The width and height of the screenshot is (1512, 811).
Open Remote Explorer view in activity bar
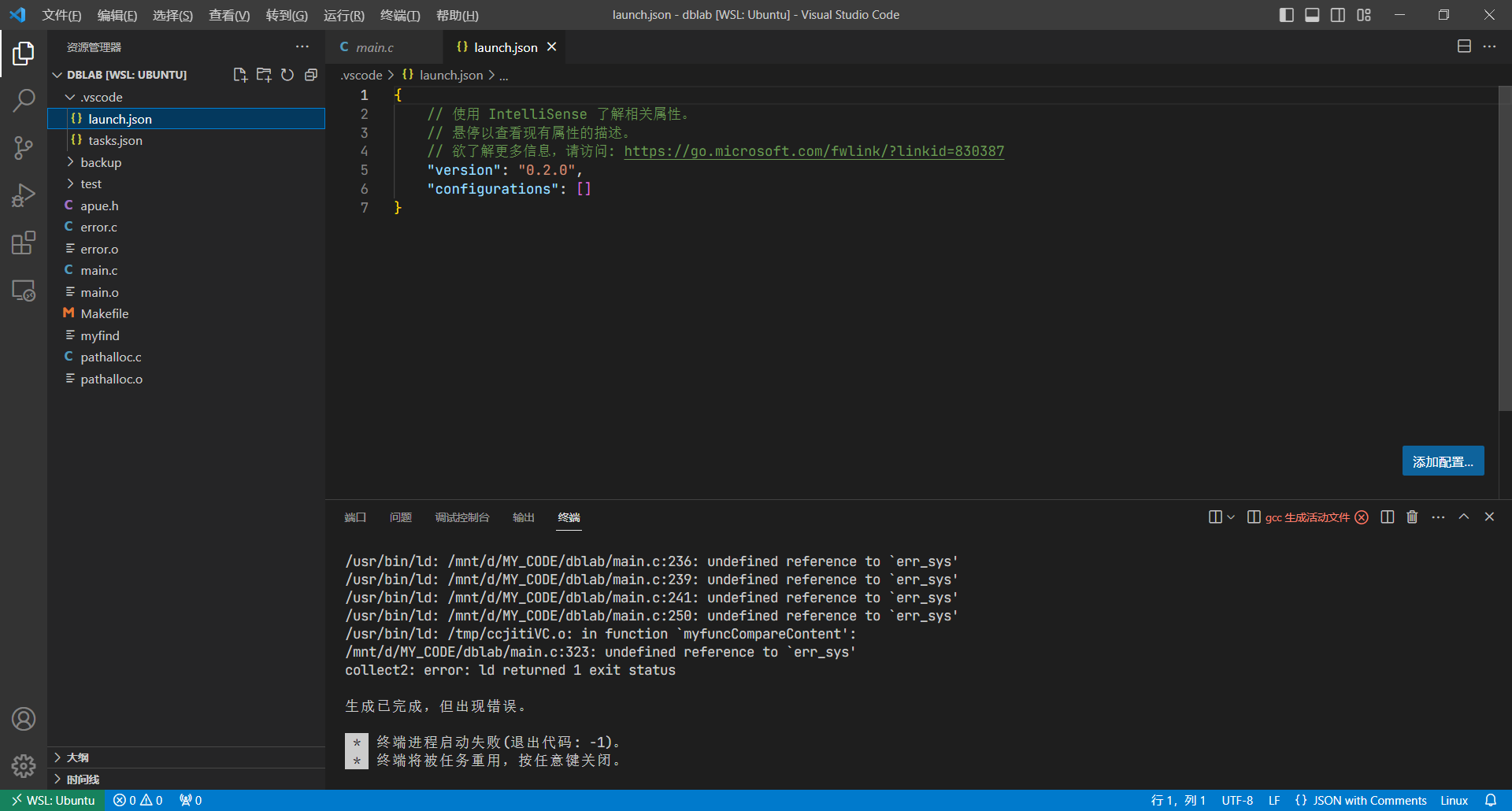pos(24,291)
